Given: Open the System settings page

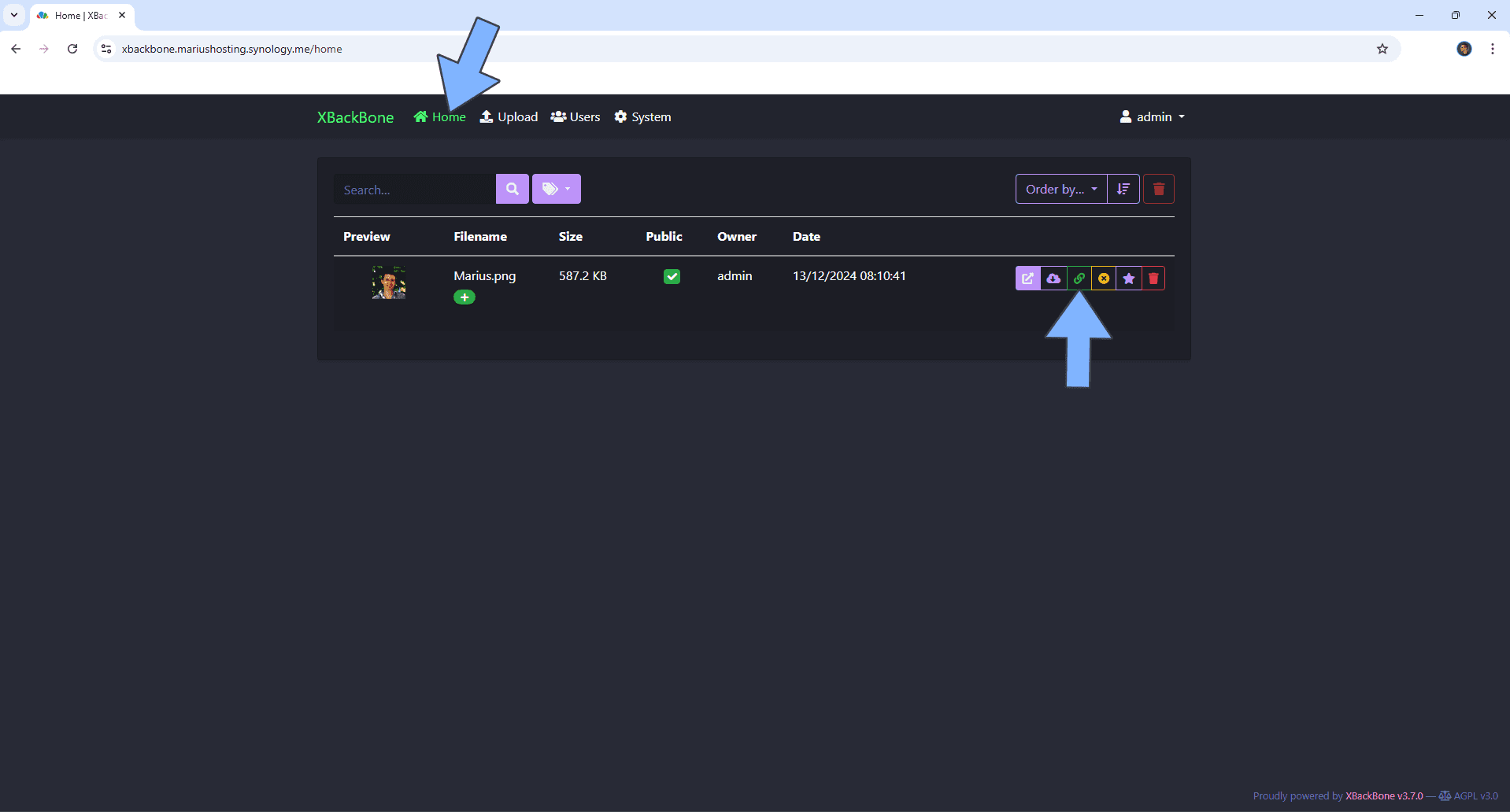Looking at the screenshot, I should tap(642, 117).
